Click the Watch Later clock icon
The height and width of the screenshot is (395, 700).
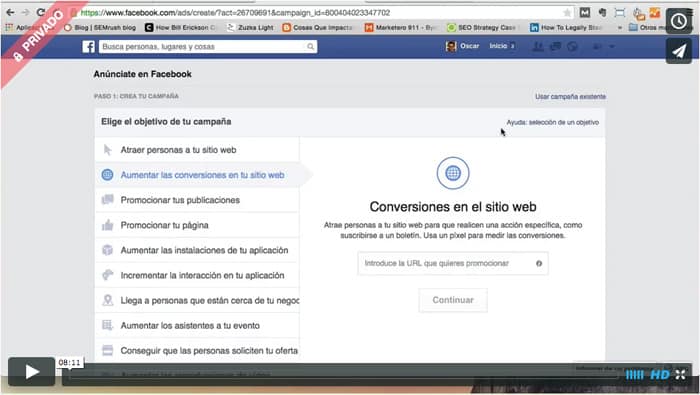[679, 21]
